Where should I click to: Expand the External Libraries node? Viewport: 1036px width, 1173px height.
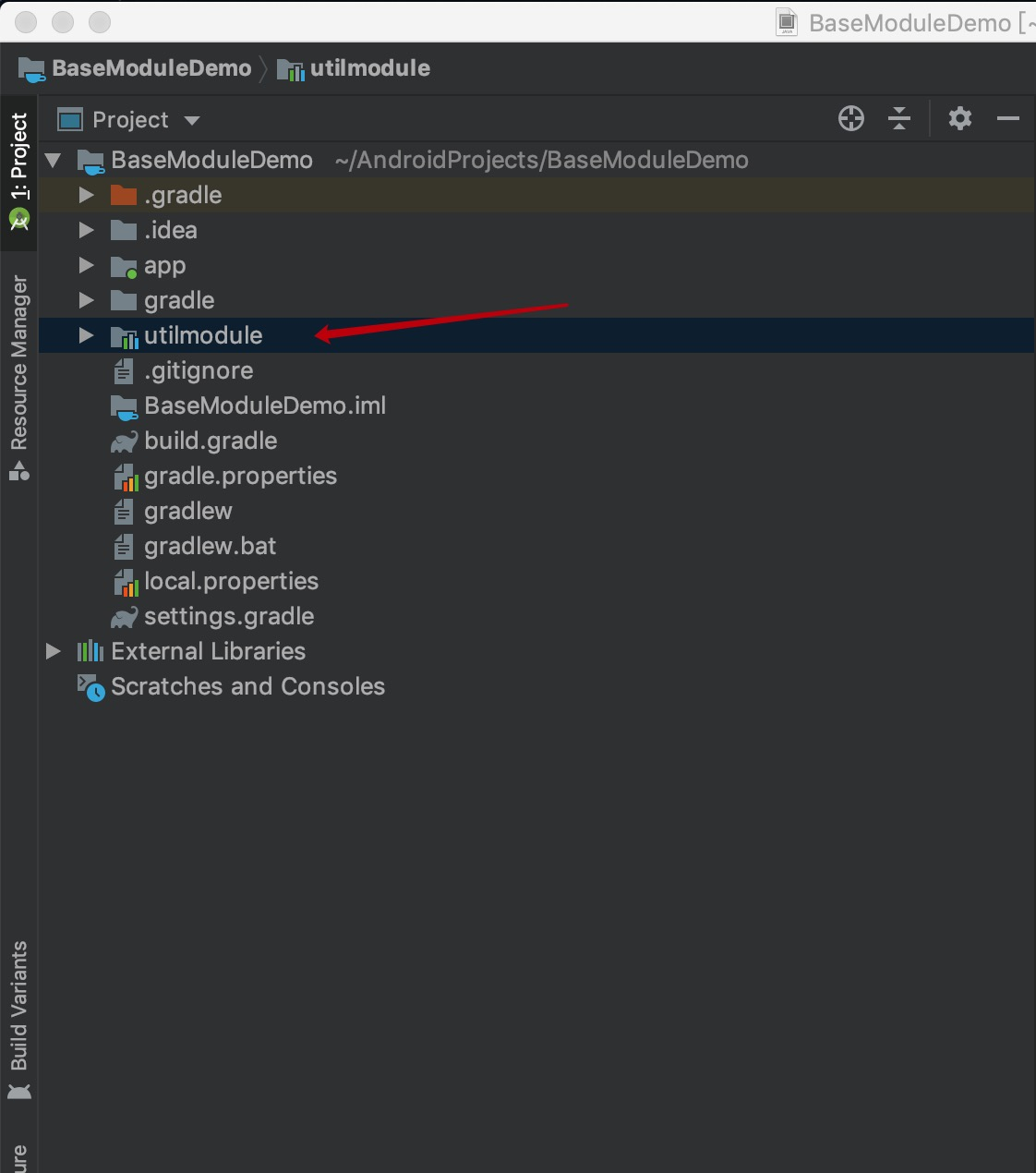click(54, 651)
